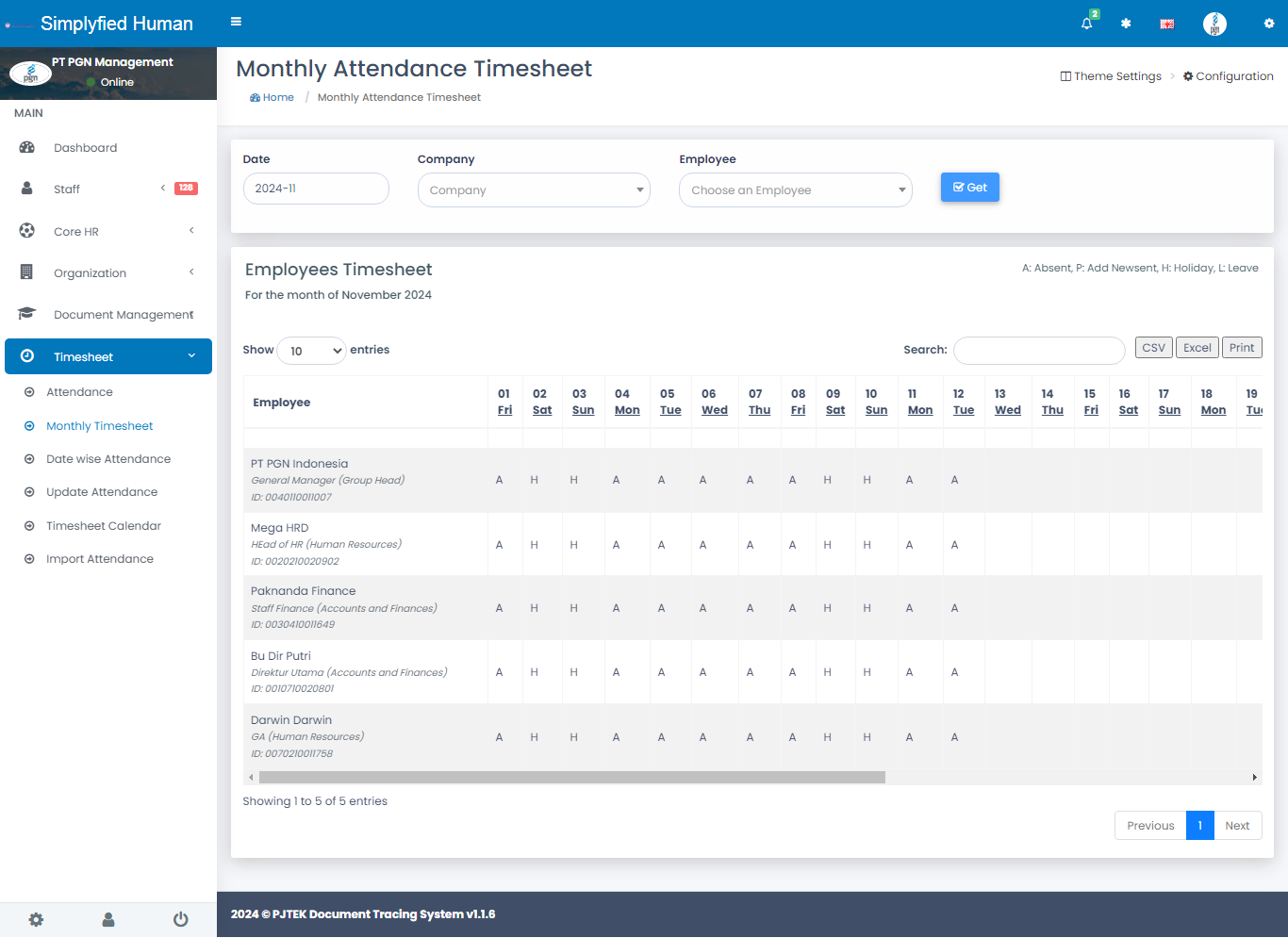Viewport: 1288px width, 938px height.
Task: Expand the Core HR sidebar menu
Action: [108, 231]
